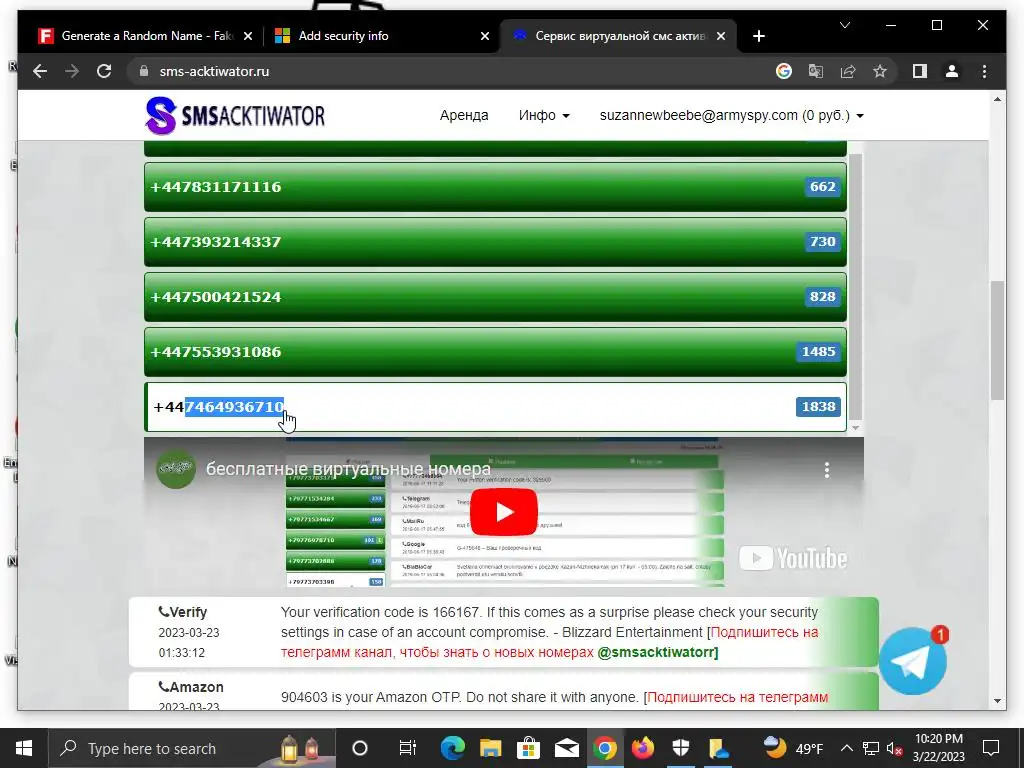
Task: Go back using the browser back arrow
Action: click(40, 71)
